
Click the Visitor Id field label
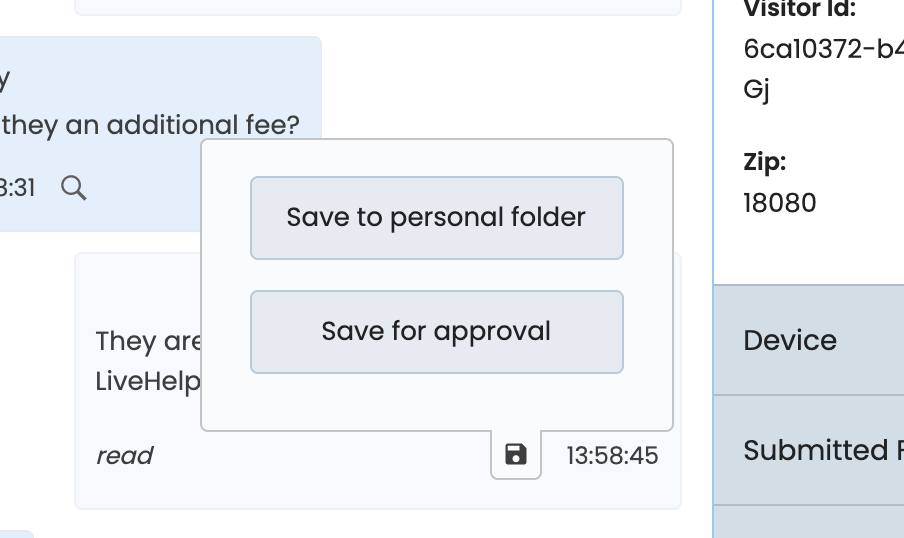pos(800,10)
